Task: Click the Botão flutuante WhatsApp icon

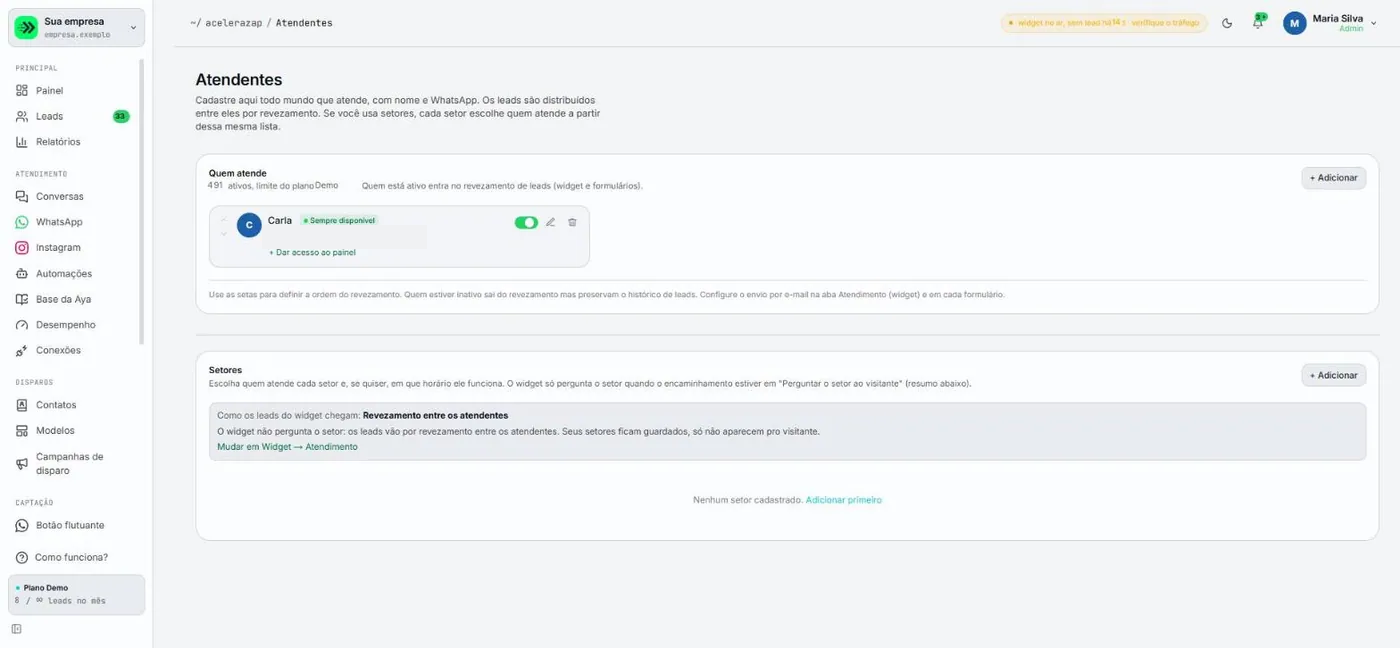Action: [x=22, y=525]
